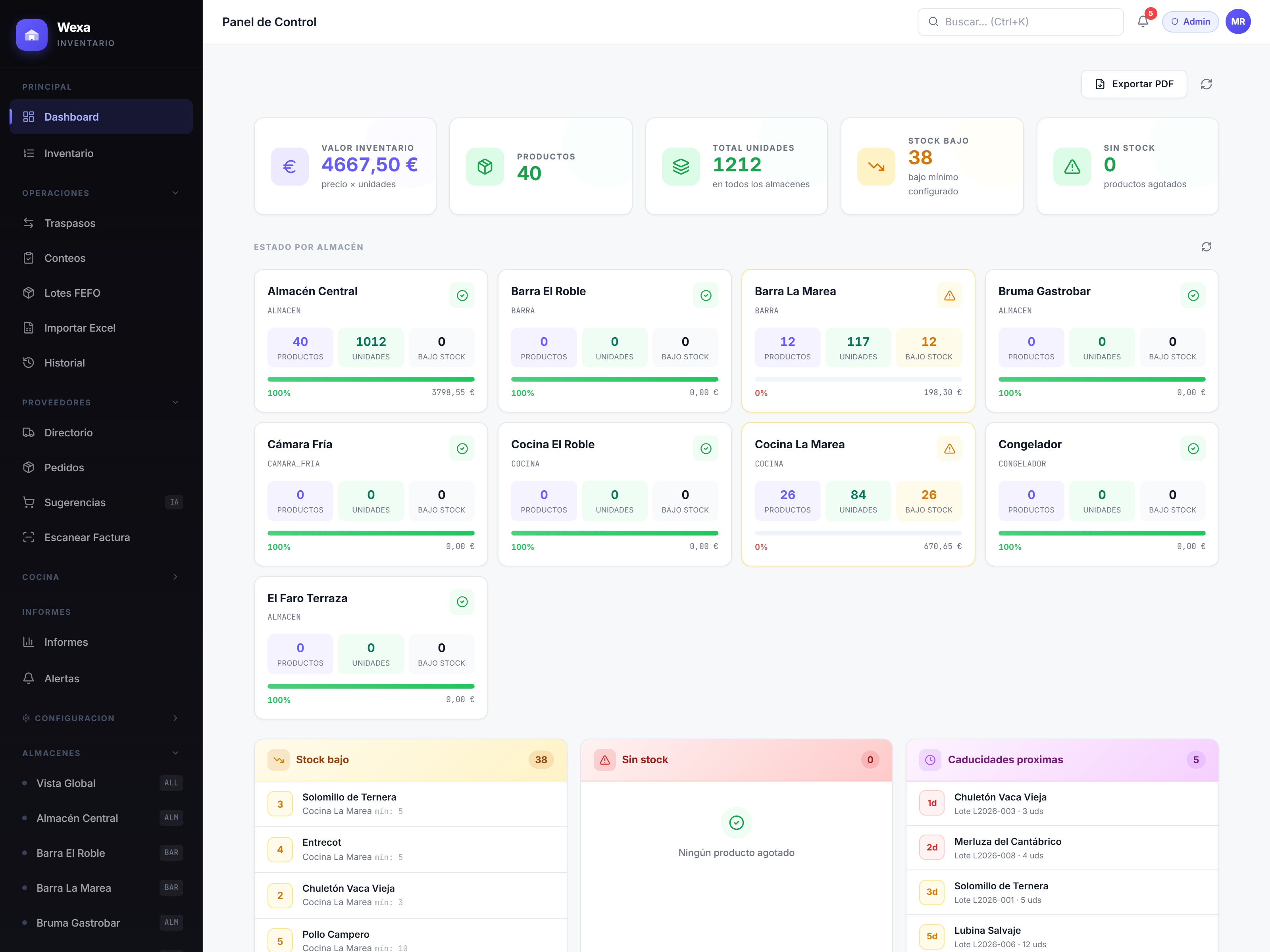Viewport: 1270px width, 952px height.
Task: Click the warning icon on Barra La Marea
Action: (950, 296)
